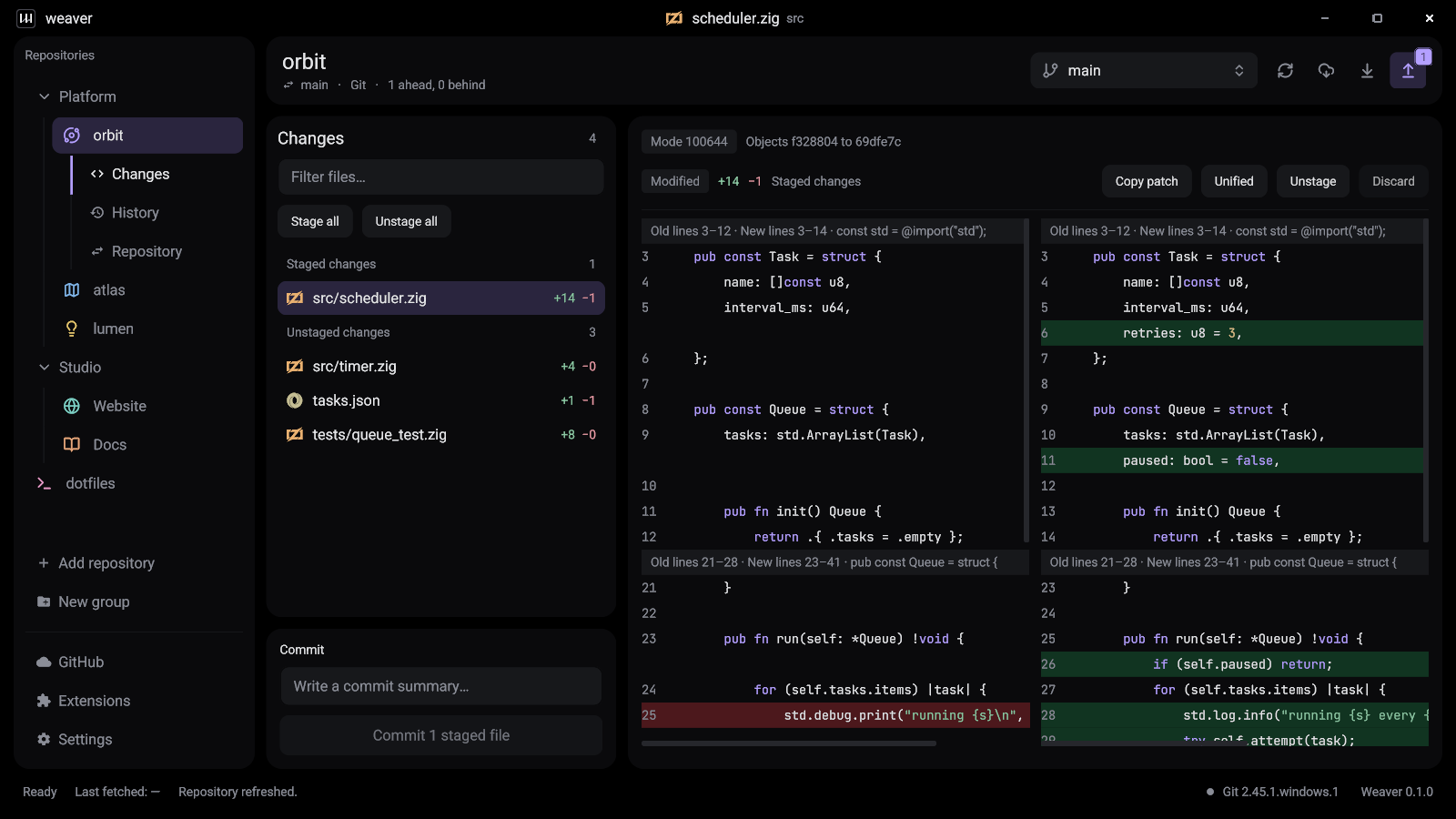Click Commit 1 staged file button
Viewport: 1456px width, 819px height.
point(441,735)
